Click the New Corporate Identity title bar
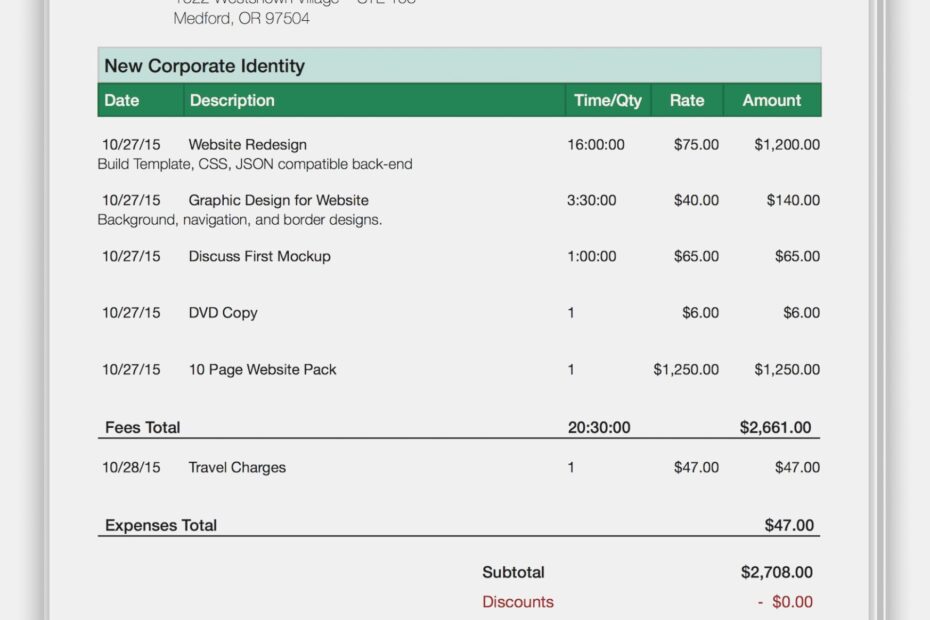930x620 pixels. point(204,66)
